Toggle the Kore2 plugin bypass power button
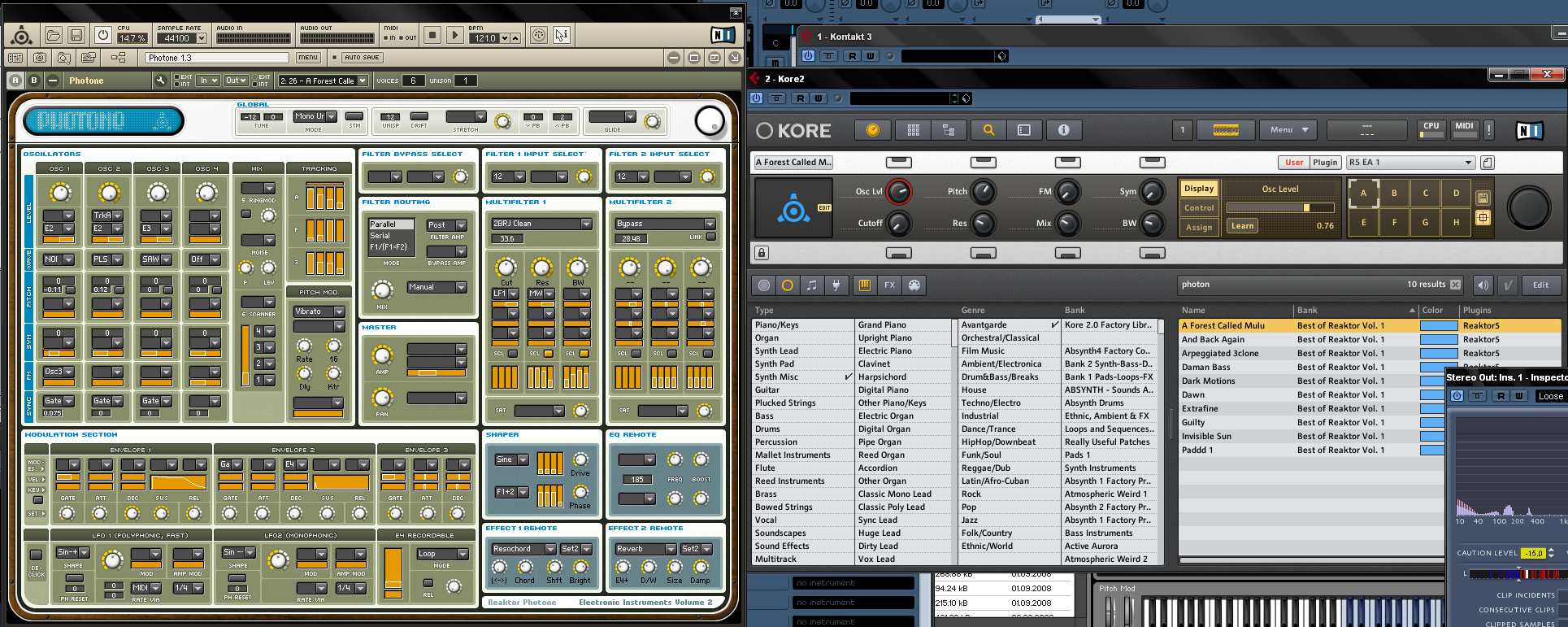1568x627 pixels. coord(757,98)
